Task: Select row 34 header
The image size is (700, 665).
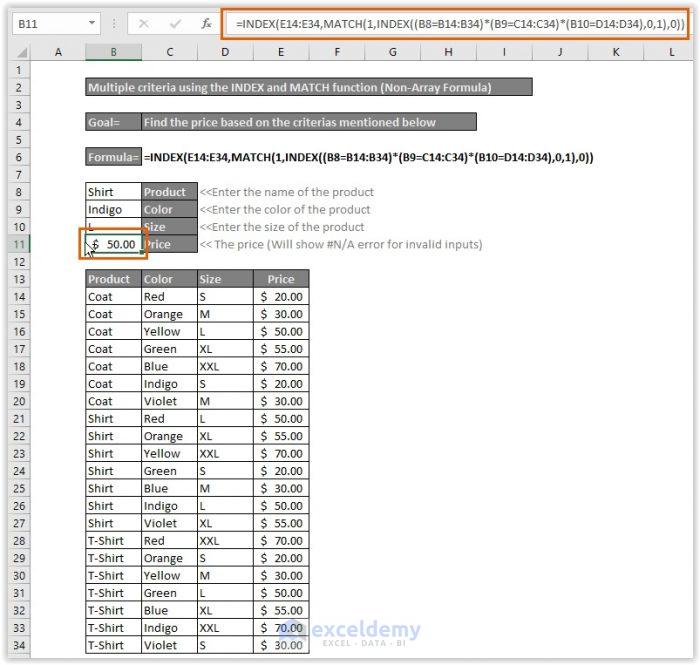Action: (x=19, y=645)
